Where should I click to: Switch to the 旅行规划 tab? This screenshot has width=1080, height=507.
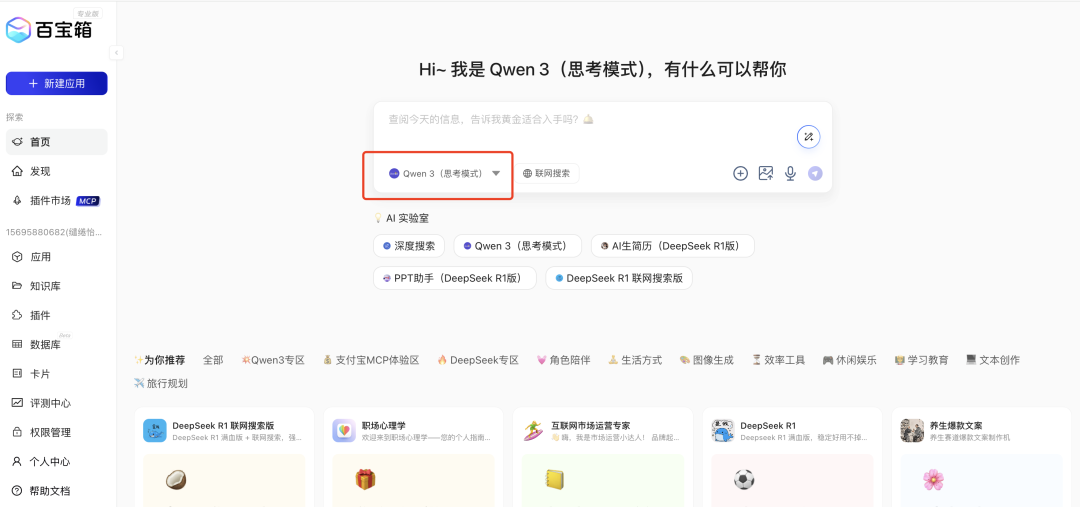160,384
